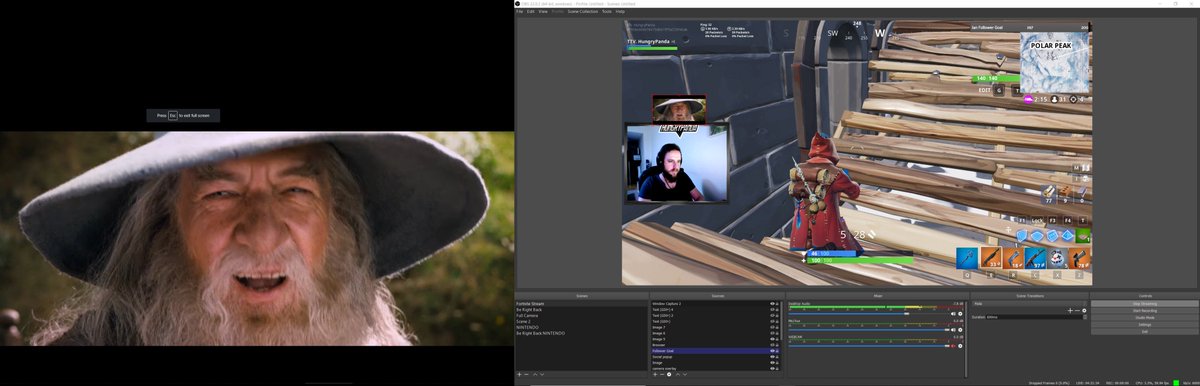The width and height of the screenshot is (1200, 386).
Task: Click the Sources list scrollbar
Action: 782,321
